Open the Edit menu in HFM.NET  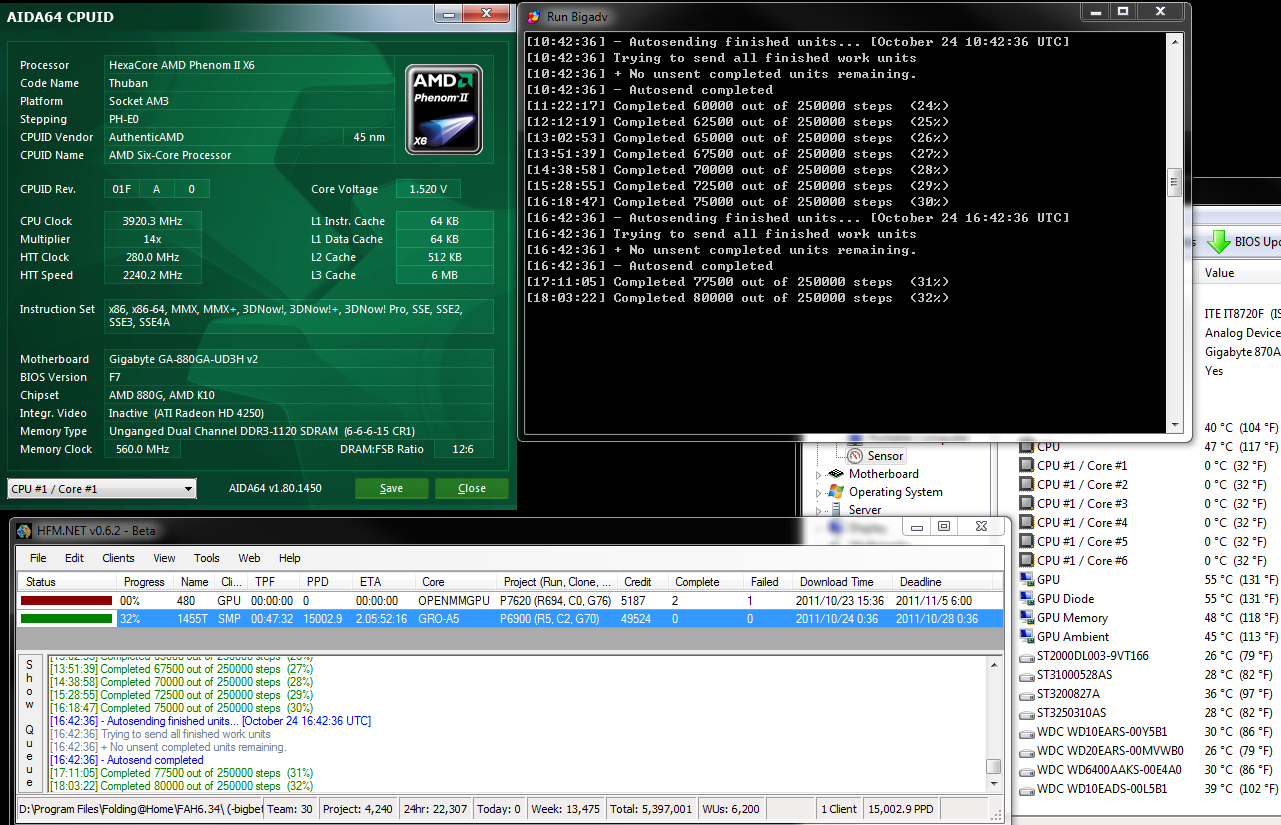[75, 558]
